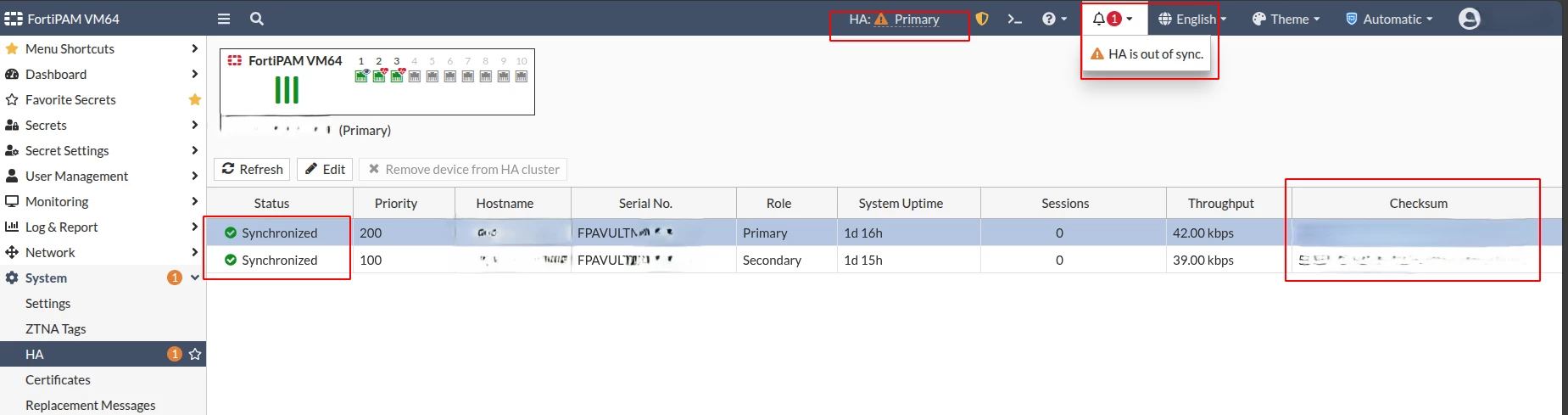Click port 7 icon on device diagram
1568x415 pixels.
pyautogui.click(x=468, y=76)
